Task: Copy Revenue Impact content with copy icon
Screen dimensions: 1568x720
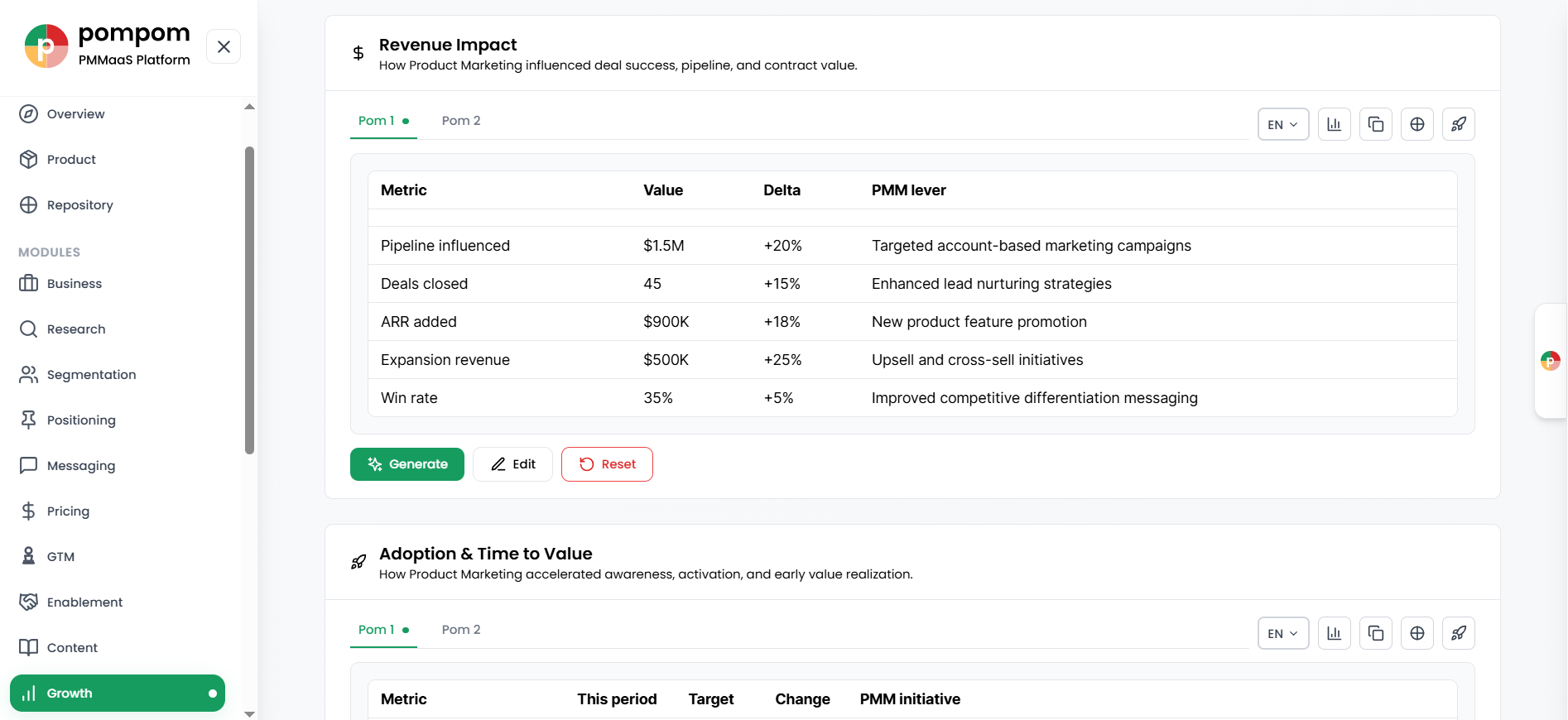Action: pos(1376,124)
